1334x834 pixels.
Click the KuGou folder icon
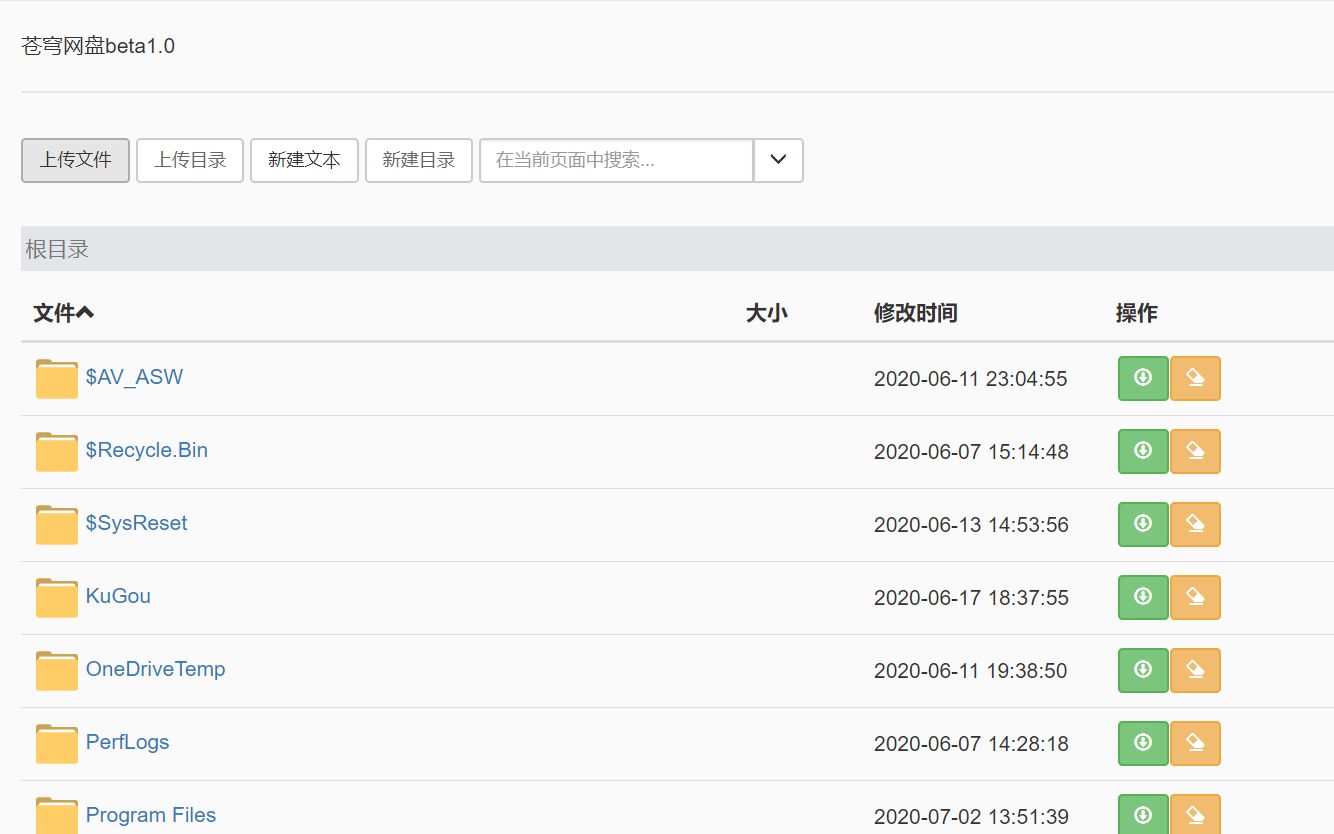[x=57, y=598]
